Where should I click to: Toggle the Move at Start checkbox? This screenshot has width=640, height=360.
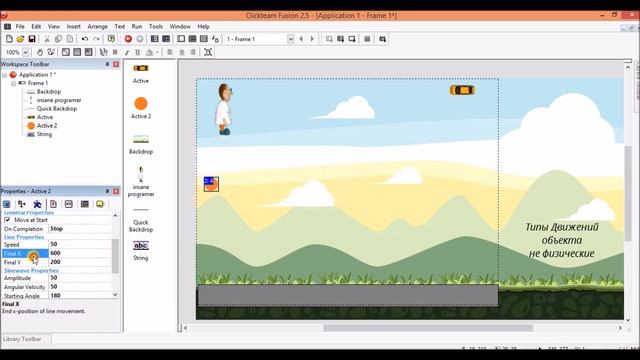pos(7,220)
